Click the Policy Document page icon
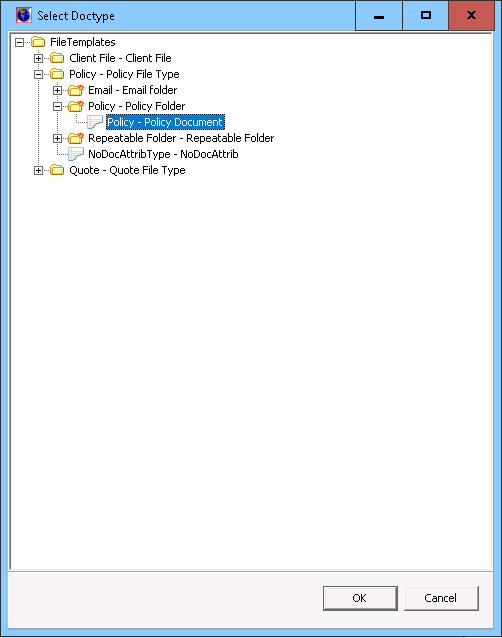This screenshot has width=502, height=638. tap(95, 122)
